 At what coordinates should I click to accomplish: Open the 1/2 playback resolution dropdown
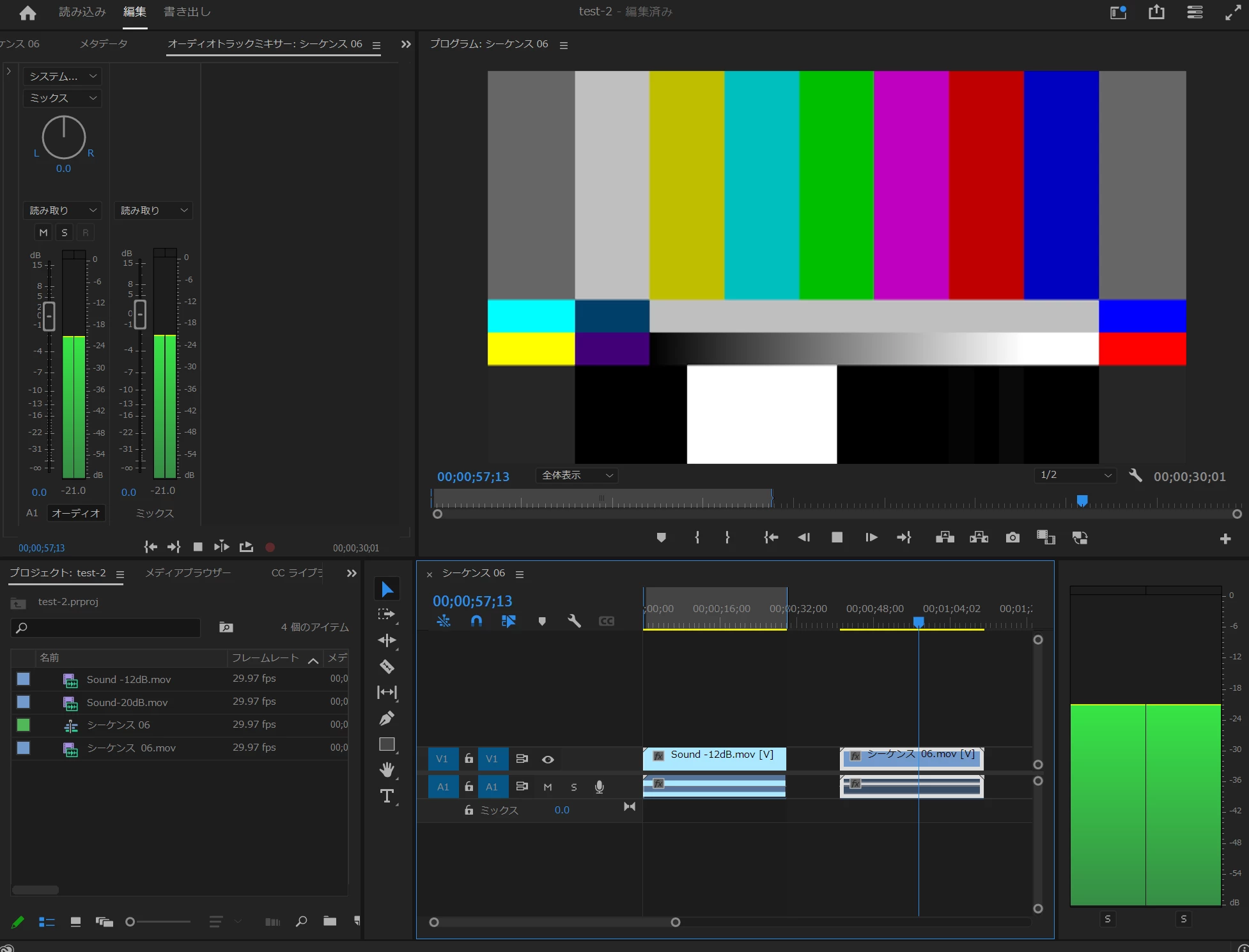tap(1075, 475)
